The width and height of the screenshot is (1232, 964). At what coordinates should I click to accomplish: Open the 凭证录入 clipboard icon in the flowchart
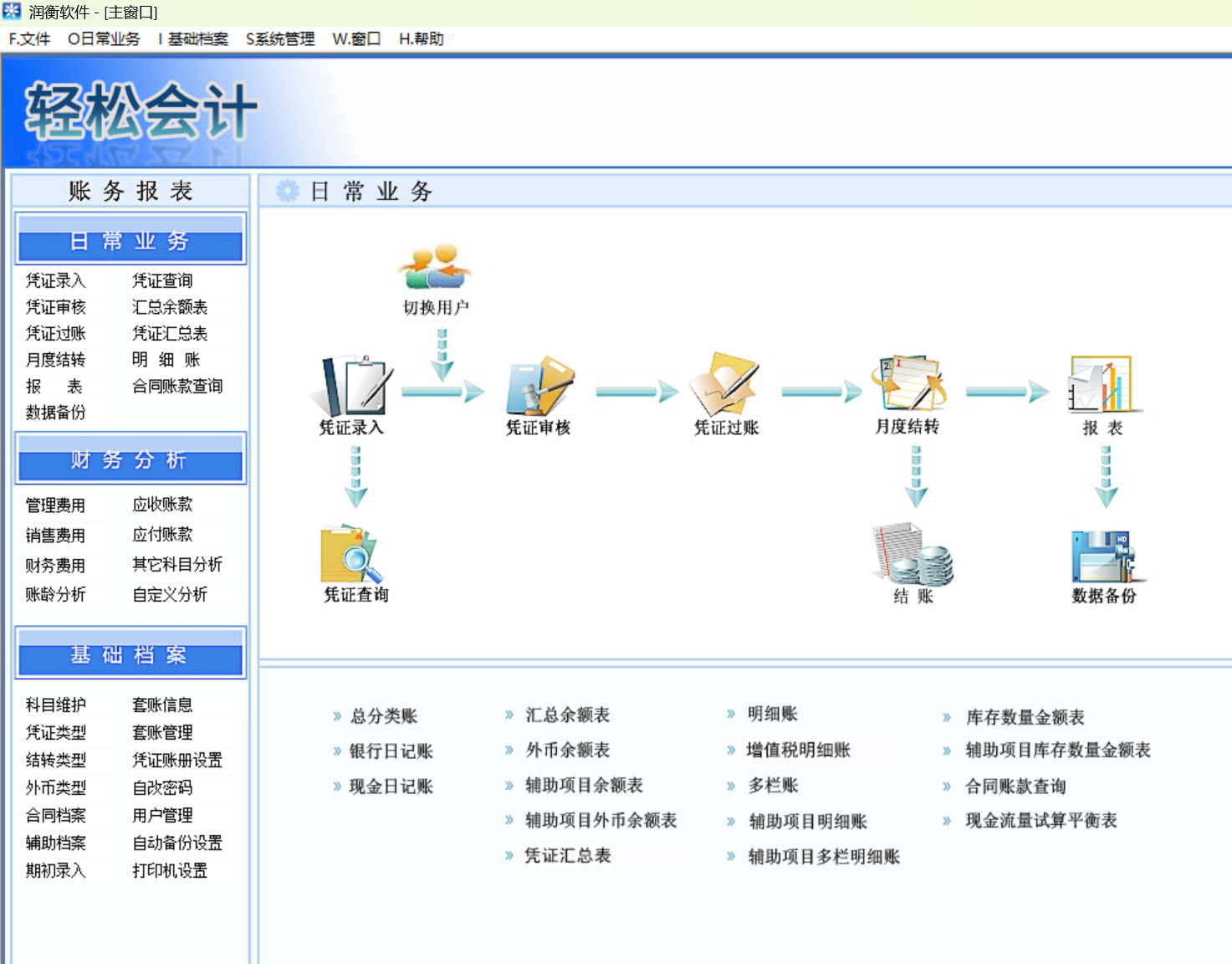[x=351, y=385]
